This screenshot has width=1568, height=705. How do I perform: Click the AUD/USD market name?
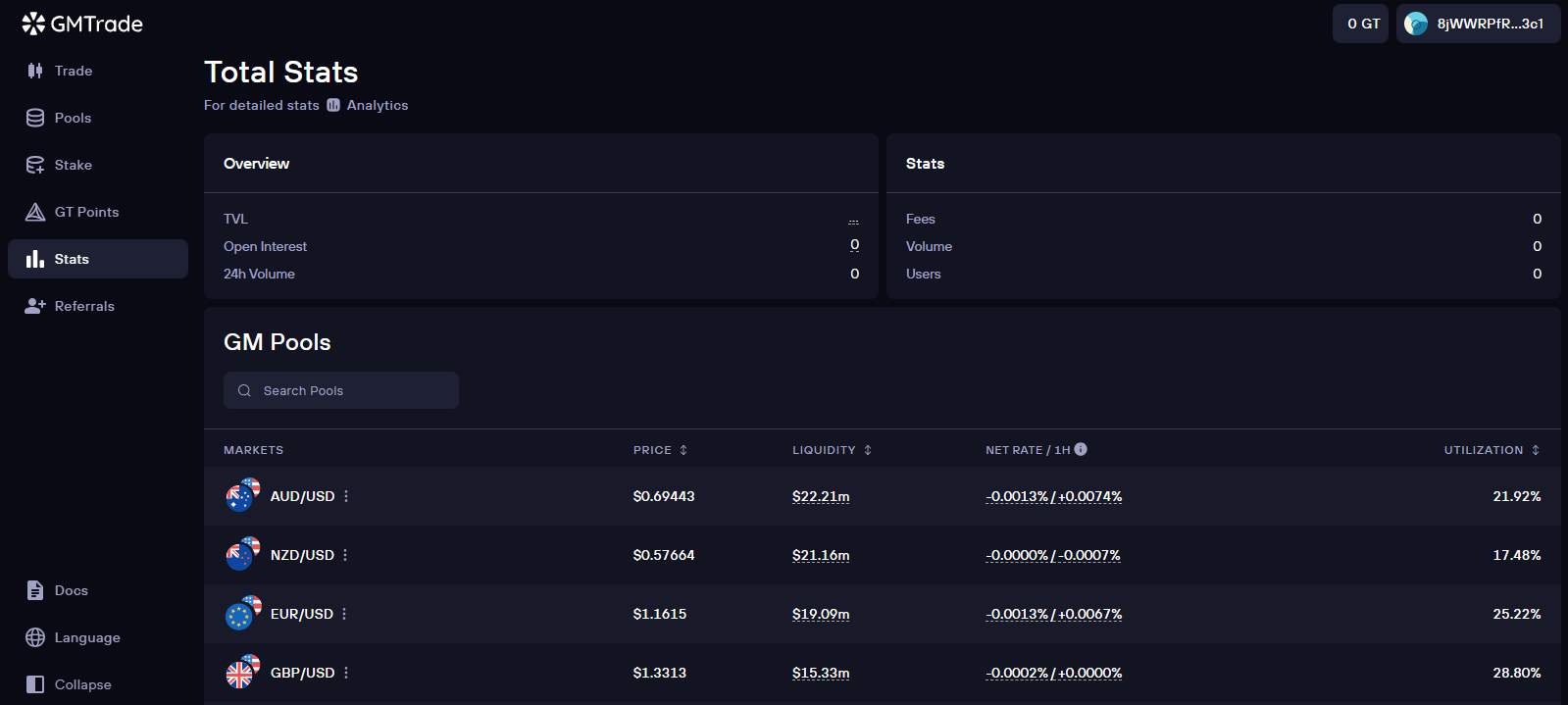[303, 496]
